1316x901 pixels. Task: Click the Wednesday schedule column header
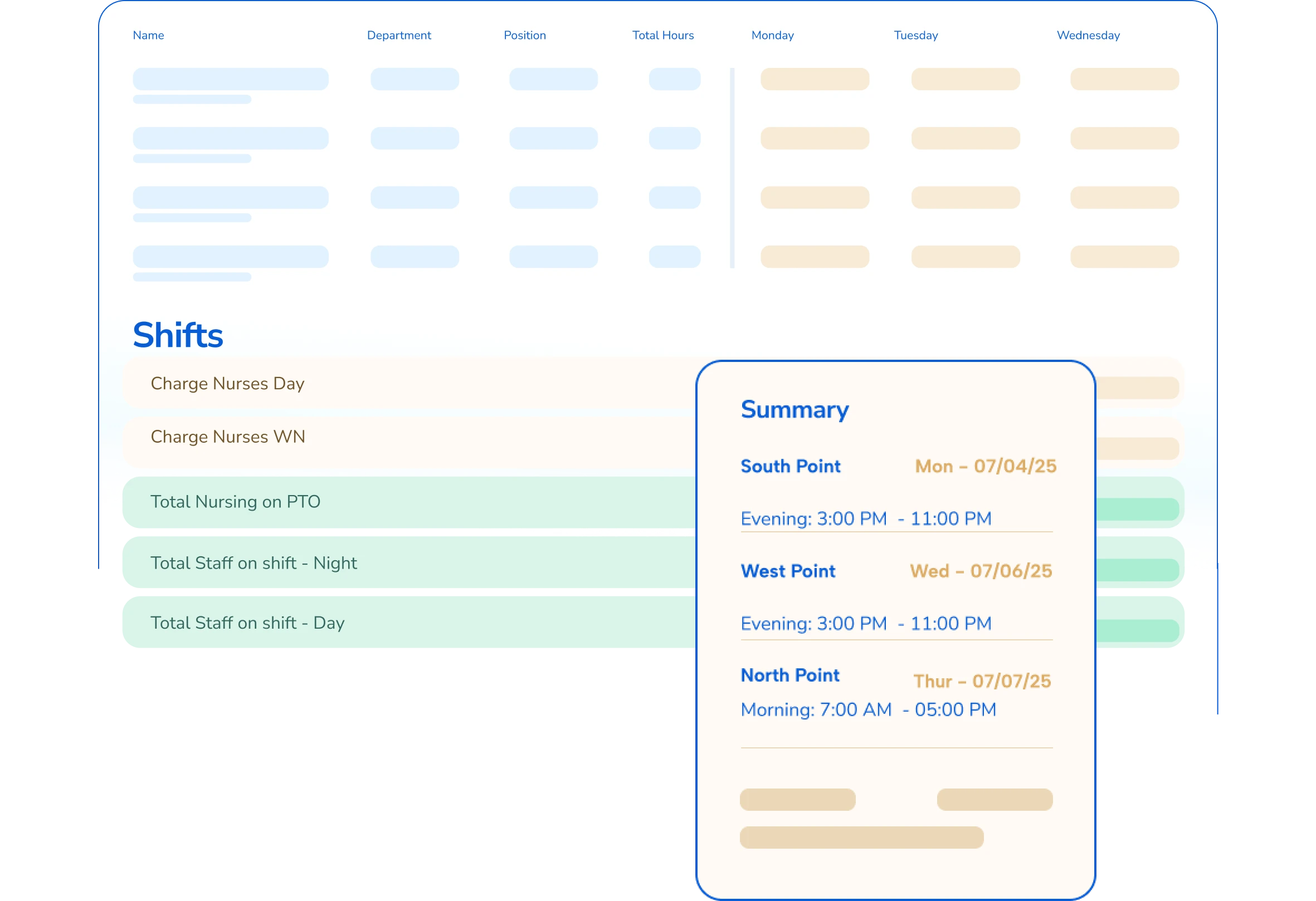[x=1087, y=35]
